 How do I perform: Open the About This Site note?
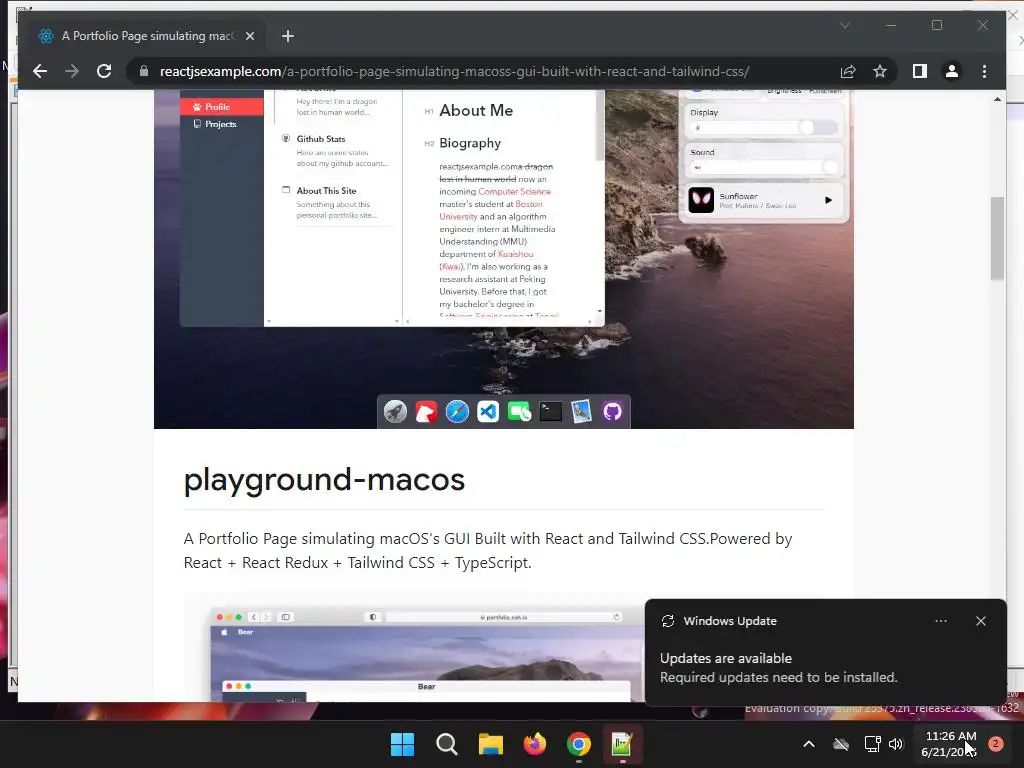[x=336, y=202]
